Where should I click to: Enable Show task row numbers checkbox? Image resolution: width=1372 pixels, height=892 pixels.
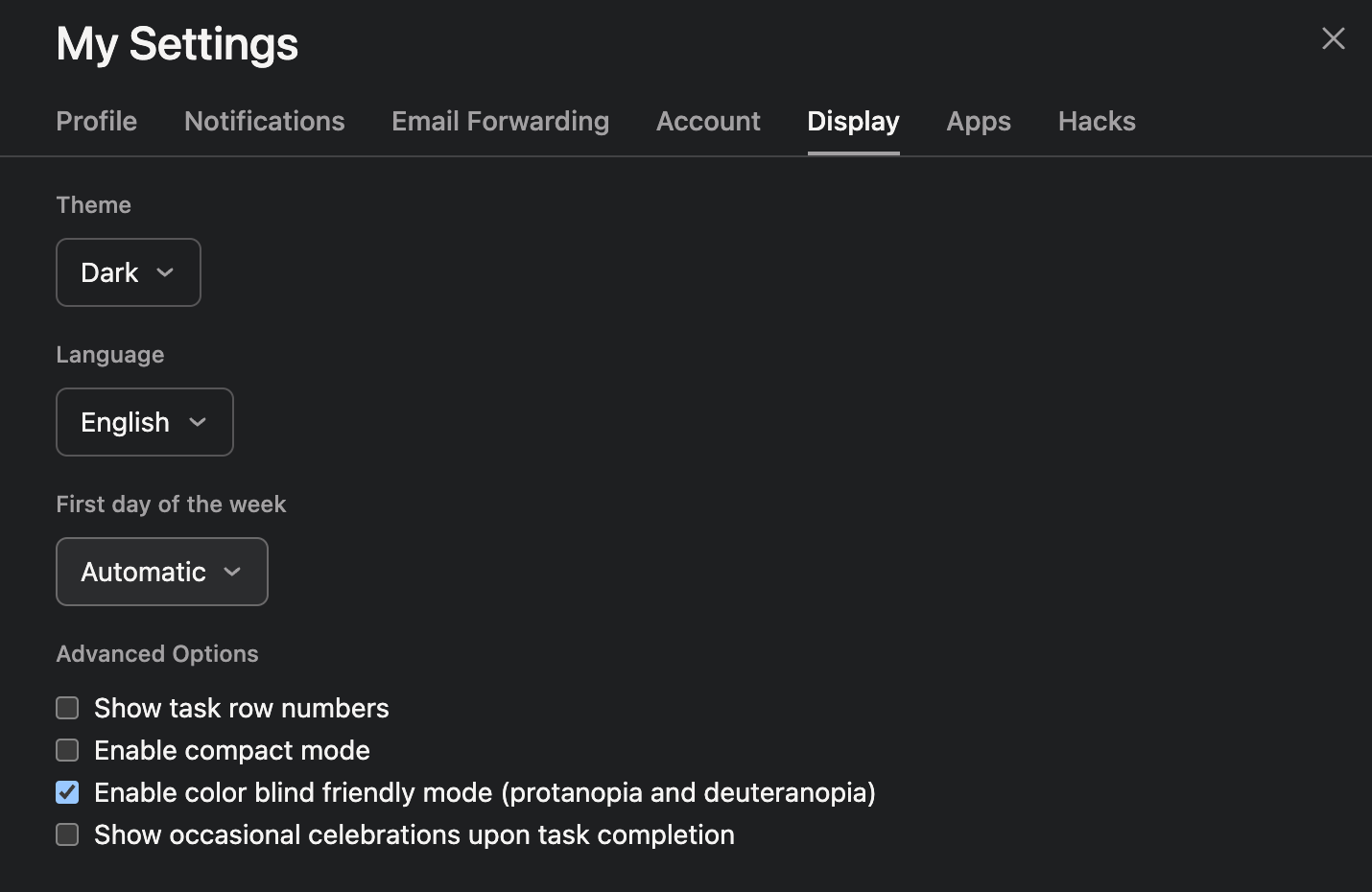(x=67, y=708)
